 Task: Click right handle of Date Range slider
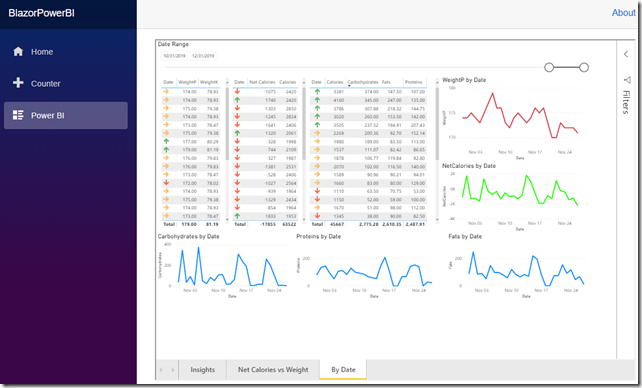coord(584,68)
